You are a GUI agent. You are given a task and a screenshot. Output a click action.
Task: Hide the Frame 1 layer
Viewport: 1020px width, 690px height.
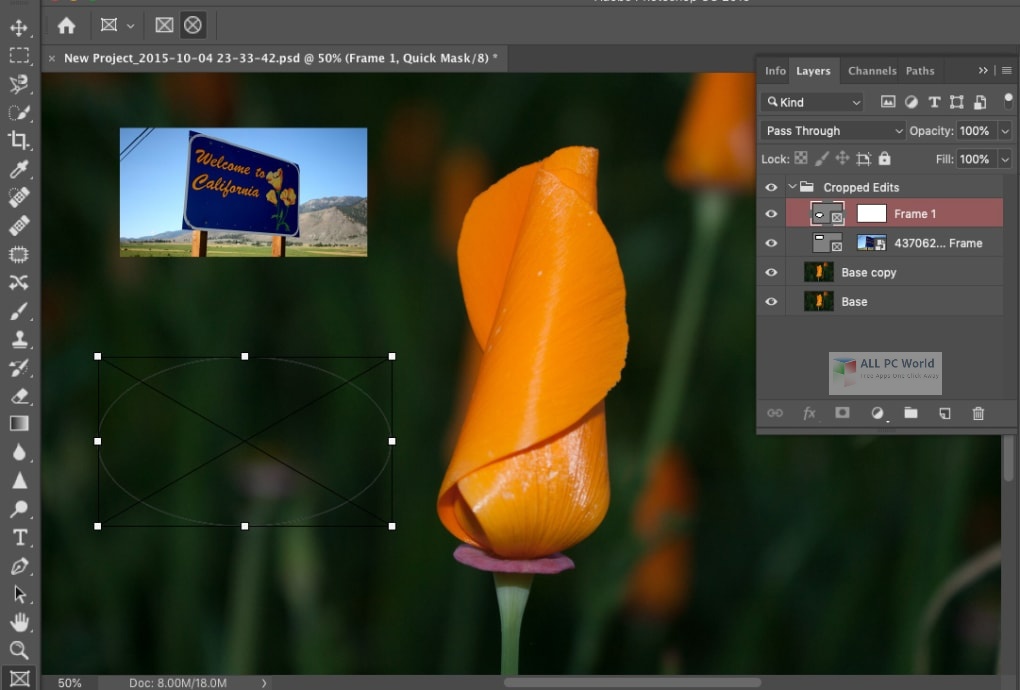[x=771, y=213]
